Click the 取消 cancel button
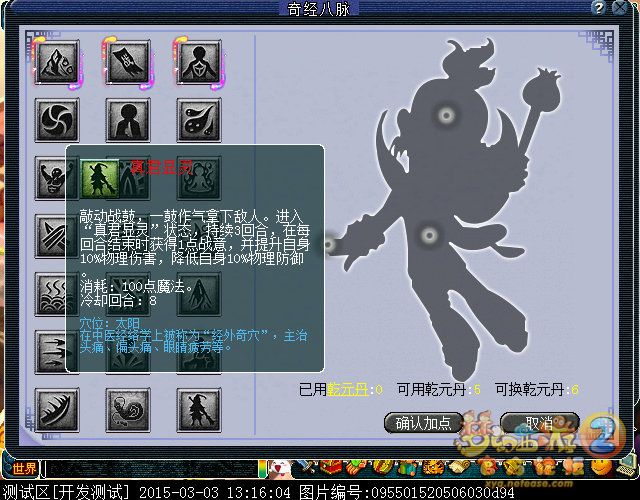The image size is (640, 500). (540, 423)
